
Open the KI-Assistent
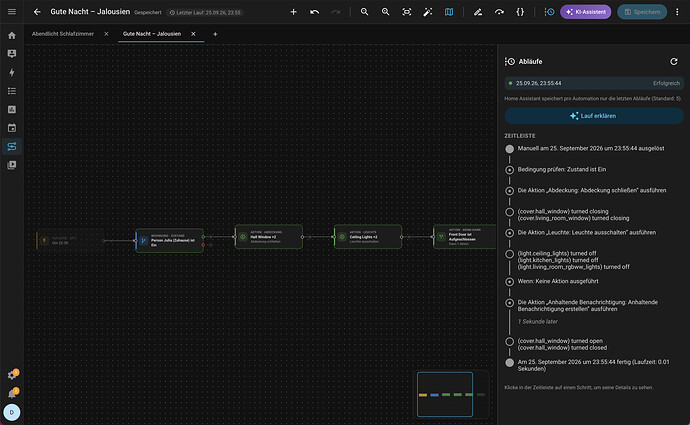[585, 12]
